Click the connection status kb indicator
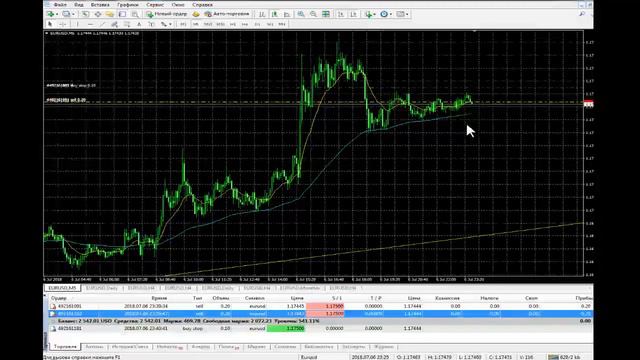640x360 pixels. (x=564, y=357)
